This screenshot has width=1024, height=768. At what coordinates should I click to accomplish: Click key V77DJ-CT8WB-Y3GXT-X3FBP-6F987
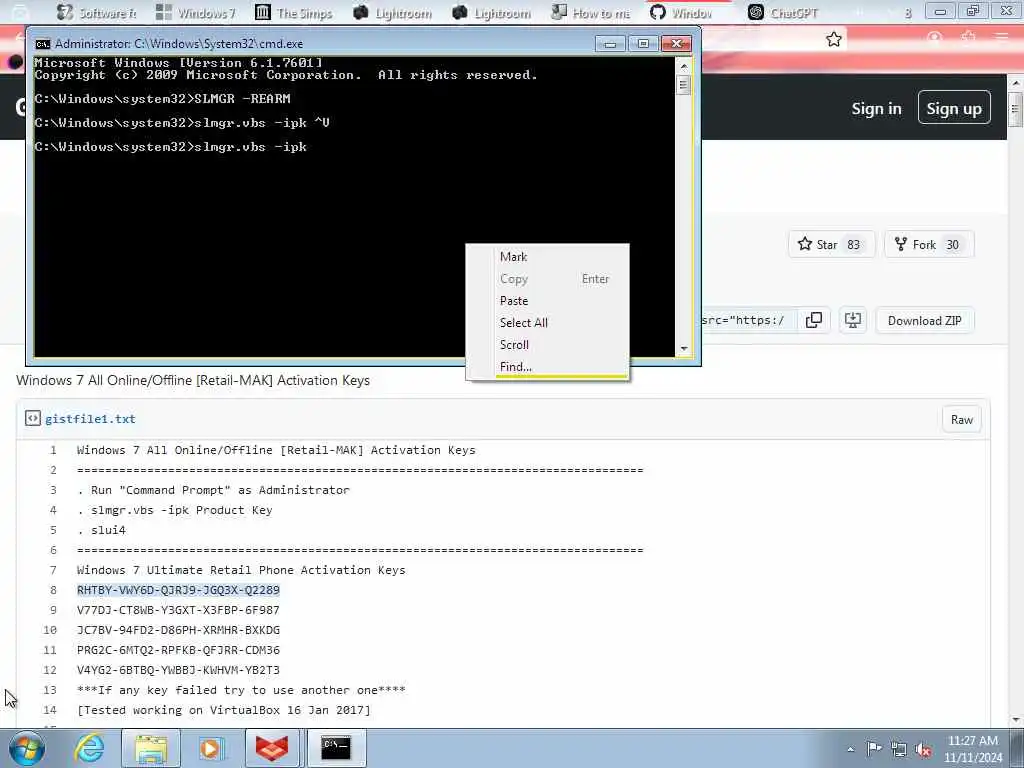(x=178, y=610)
